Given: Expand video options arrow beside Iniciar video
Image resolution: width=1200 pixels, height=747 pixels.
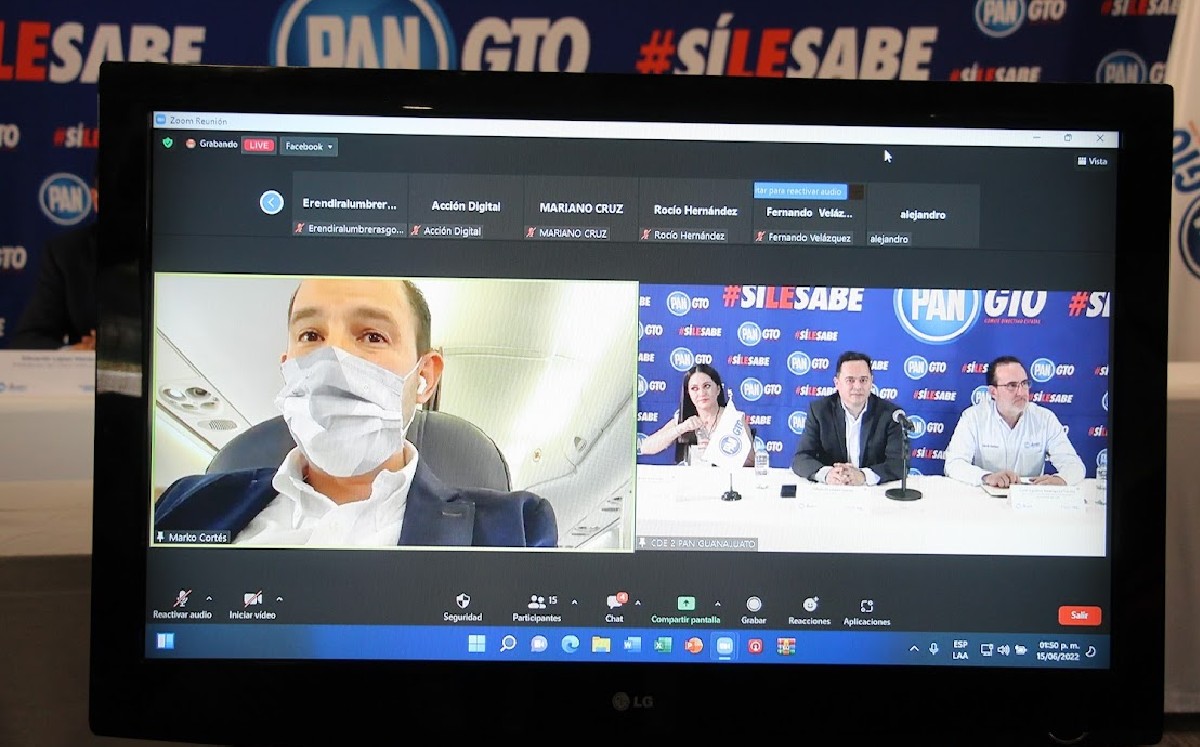Looking at the screenshot, I should point(279,599).
